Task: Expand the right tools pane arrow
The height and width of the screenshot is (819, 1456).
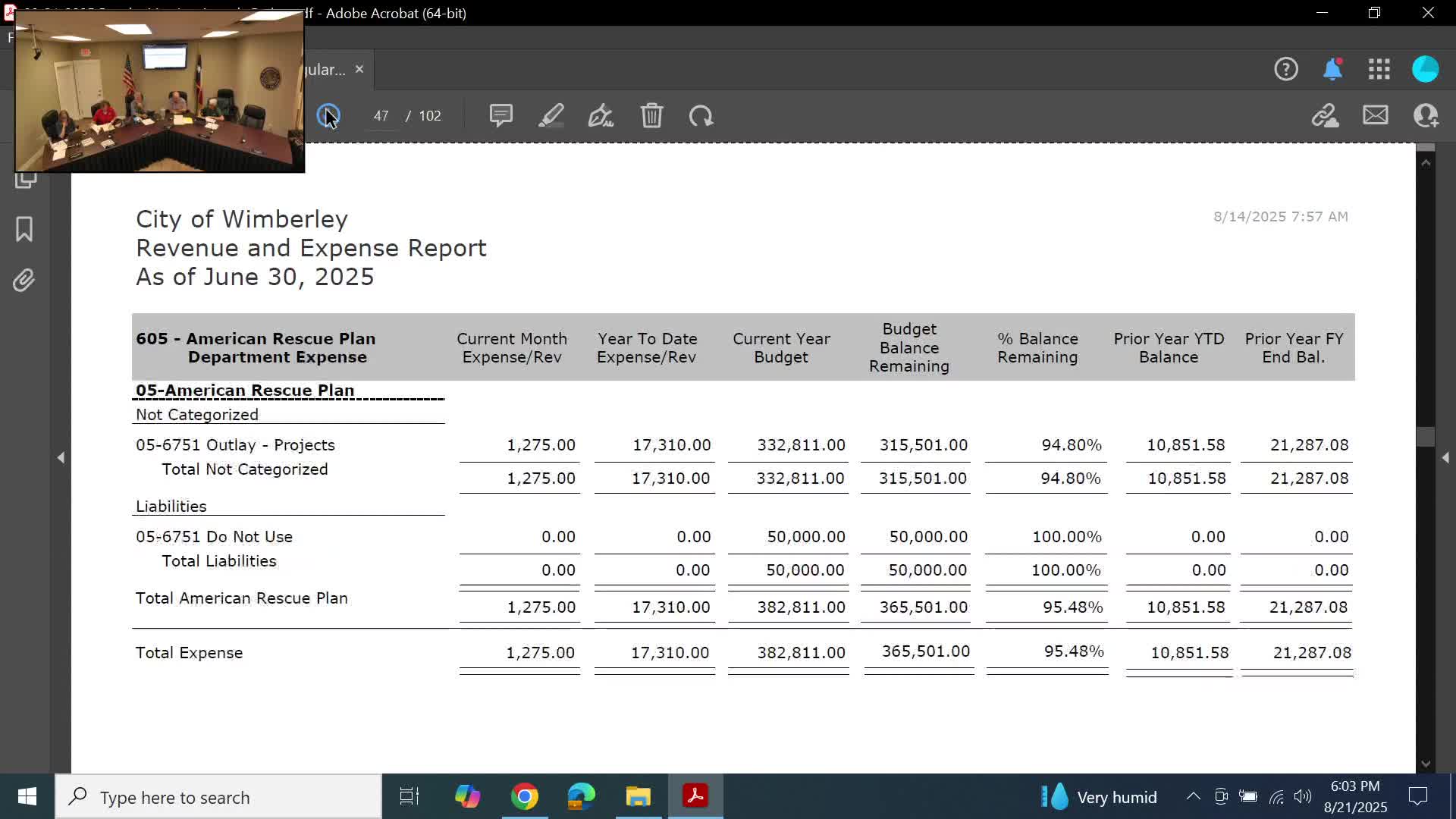Action: click(1445, 457)
